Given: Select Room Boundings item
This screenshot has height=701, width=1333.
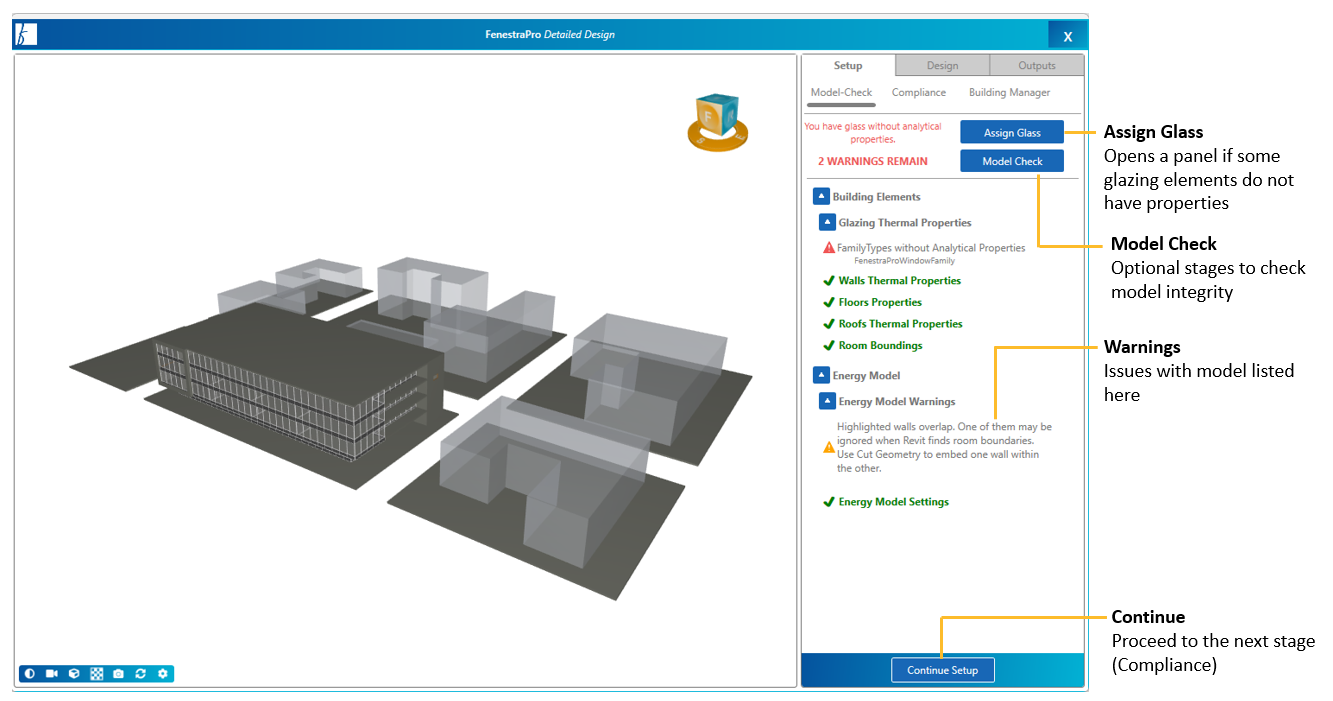Looking at the screenshot, I should click(881, 346).
